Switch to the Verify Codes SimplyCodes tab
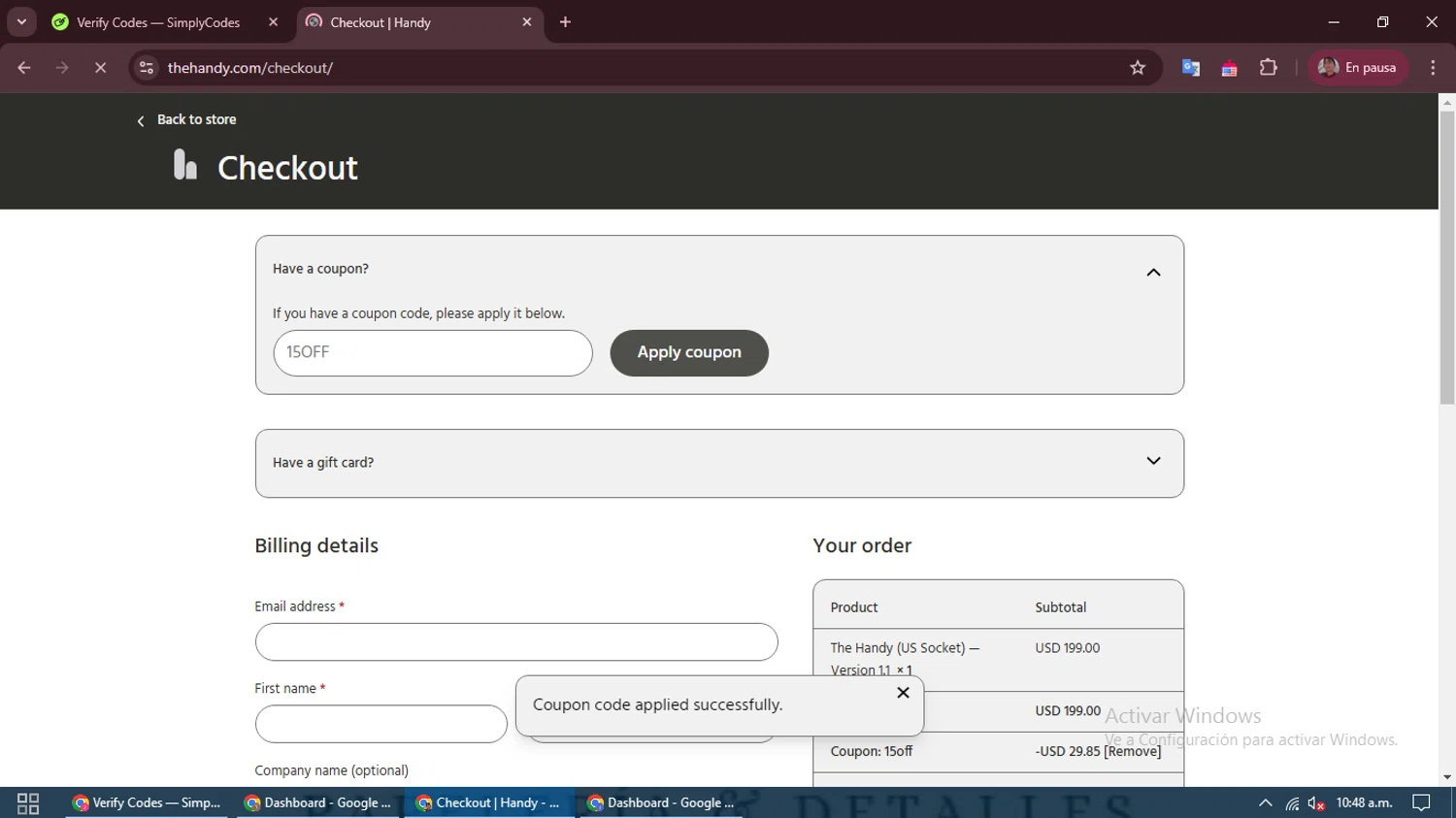The height and width of the screenshot is (818, 1456). point(160,22)
